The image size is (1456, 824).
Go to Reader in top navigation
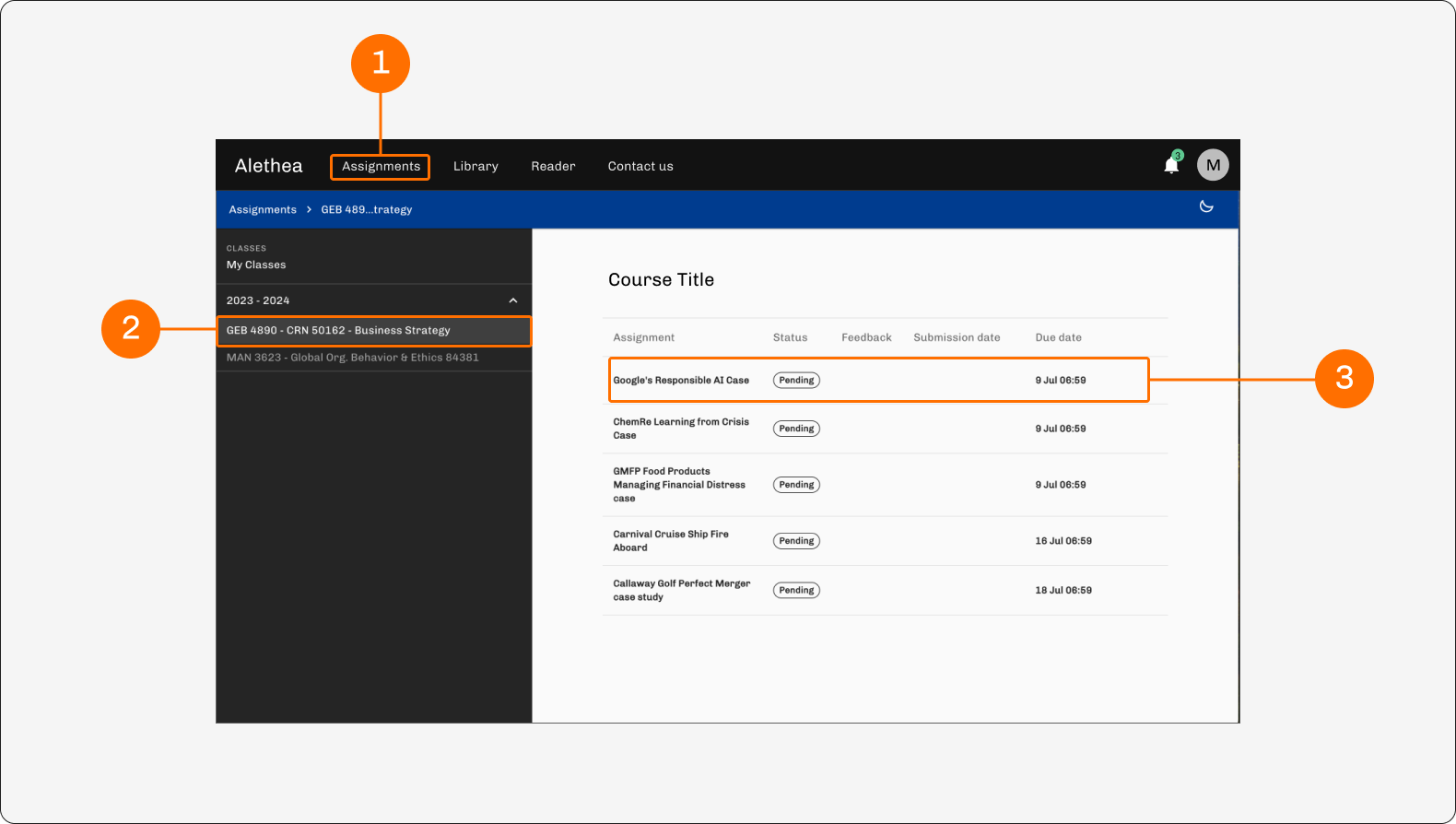click(553, 167)
